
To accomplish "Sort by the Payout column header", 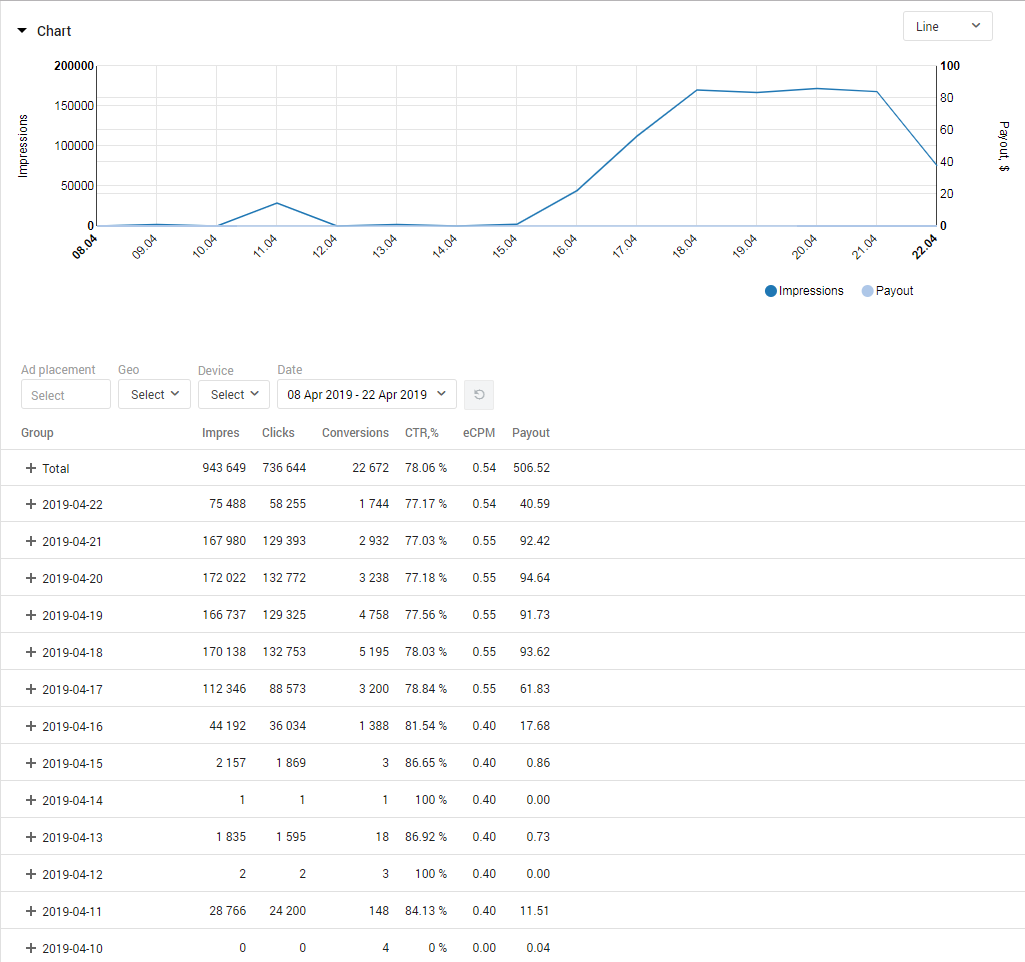I will [x=531, y=433].
